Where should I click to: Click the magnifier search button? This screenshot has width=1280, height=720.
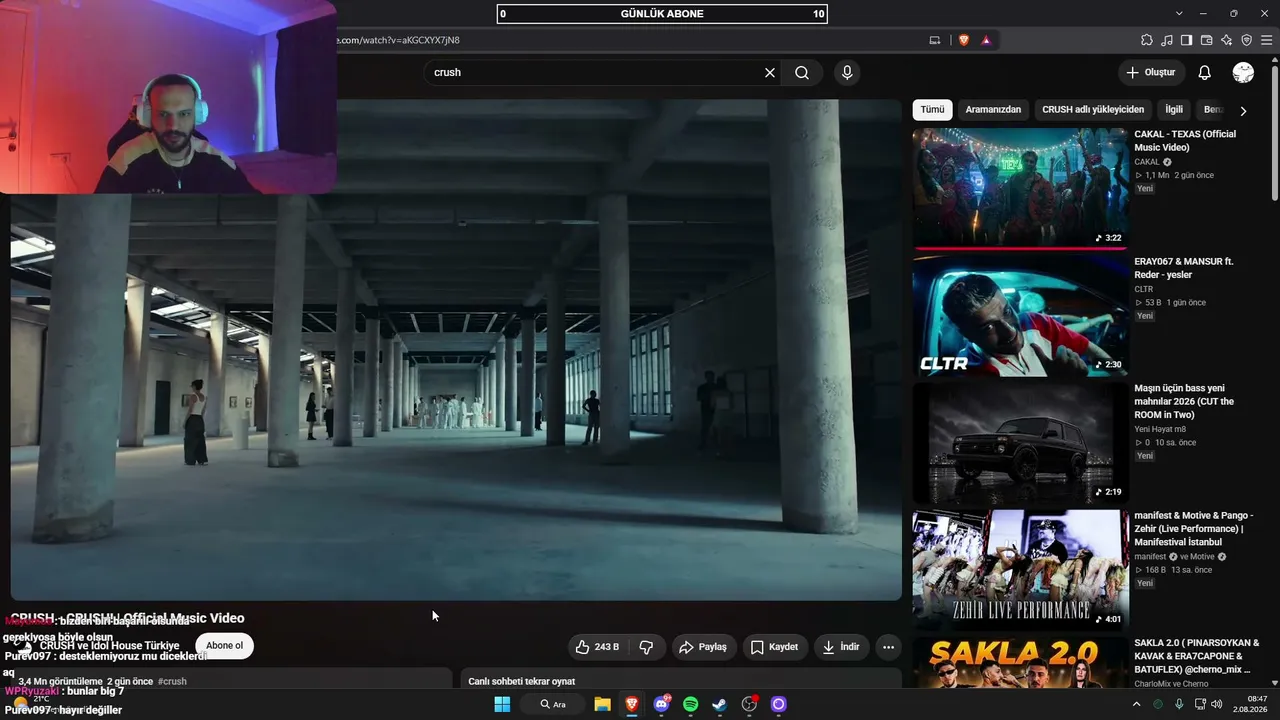click(802, 72)
